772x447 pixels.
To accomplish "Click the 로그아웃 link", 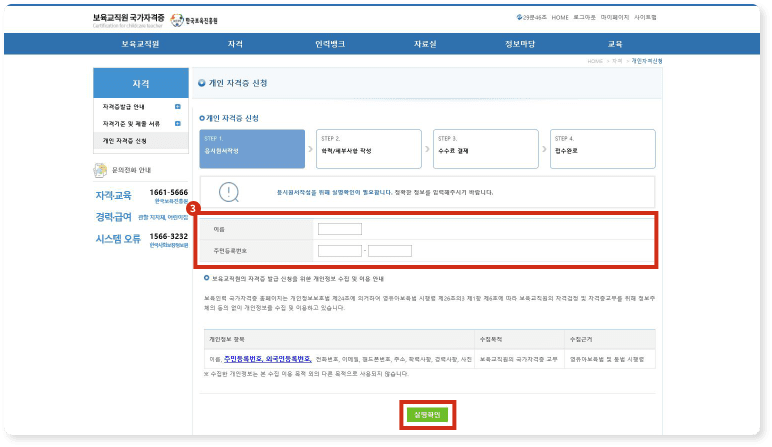I will pos(584,17).
